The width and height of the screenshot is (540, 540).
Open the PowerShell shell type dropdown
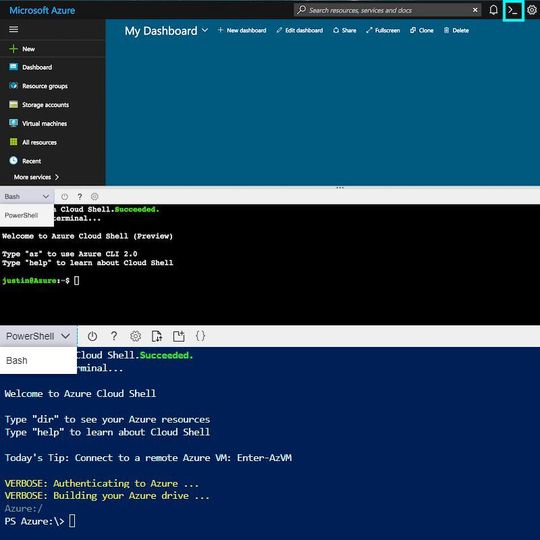pos(38,336)
